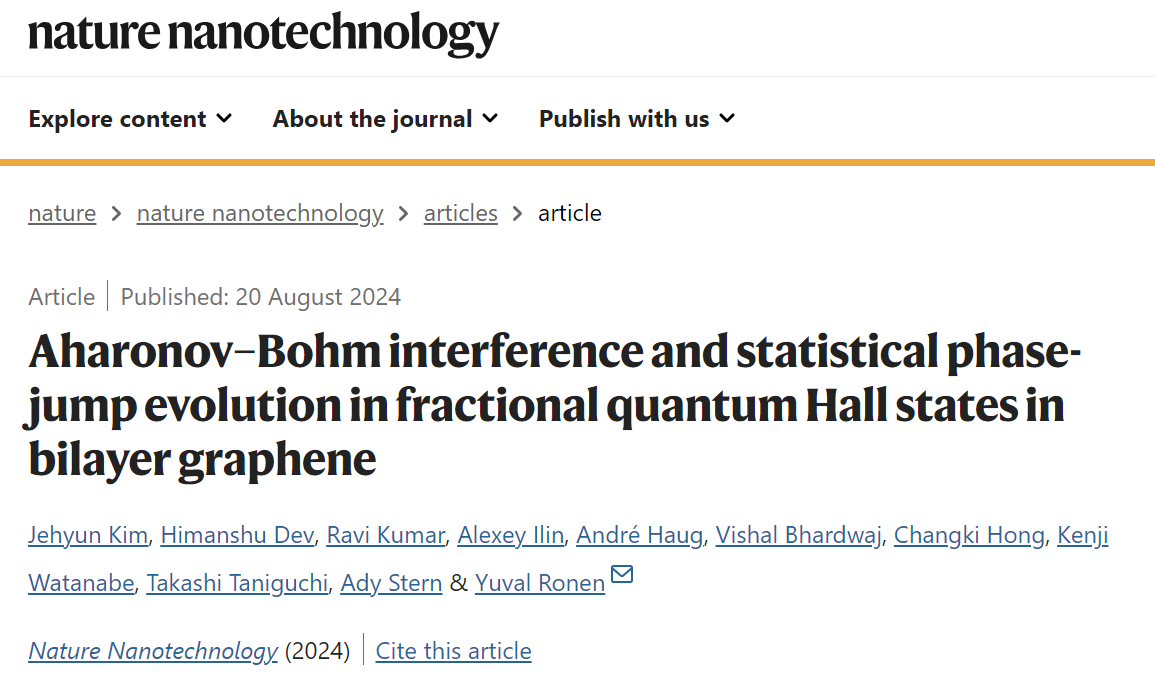The image size is (1155, 686).
Task: Click Cite this article link
Action: [453, 651]
